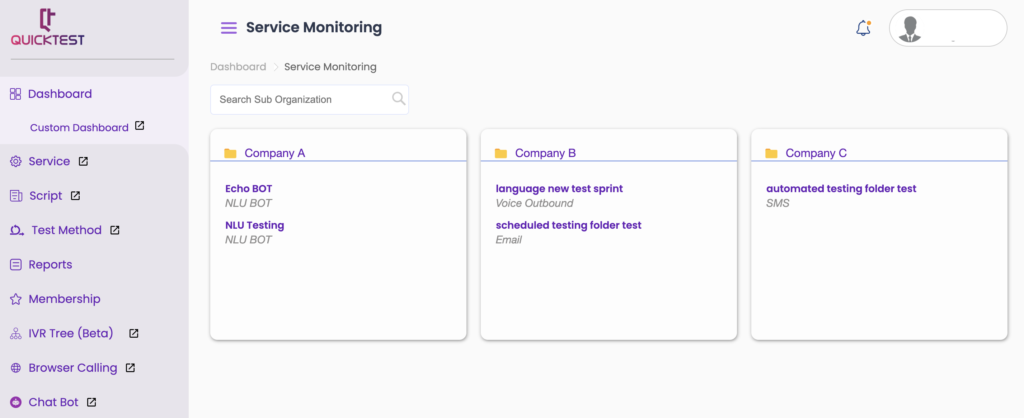Go to Reports in sidebar
The image size is (1024, 418).
pos(50,265)
